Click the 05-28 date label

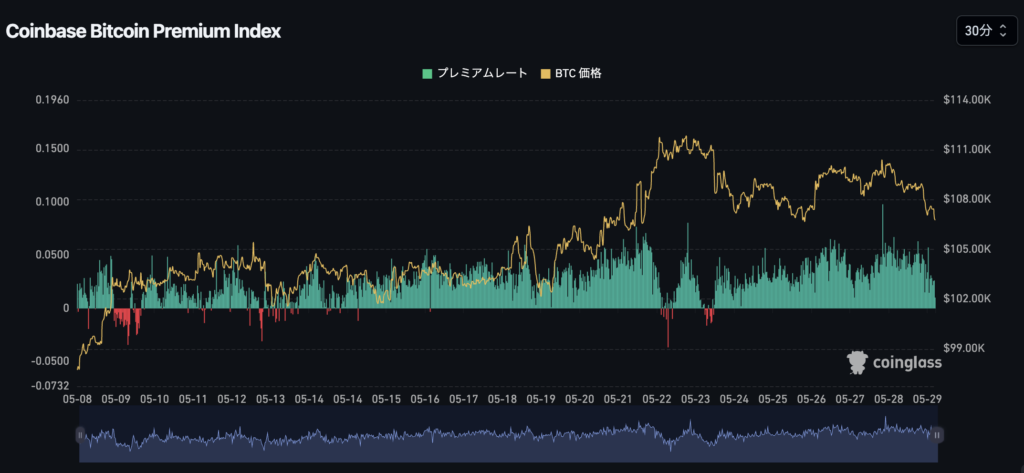888,398
